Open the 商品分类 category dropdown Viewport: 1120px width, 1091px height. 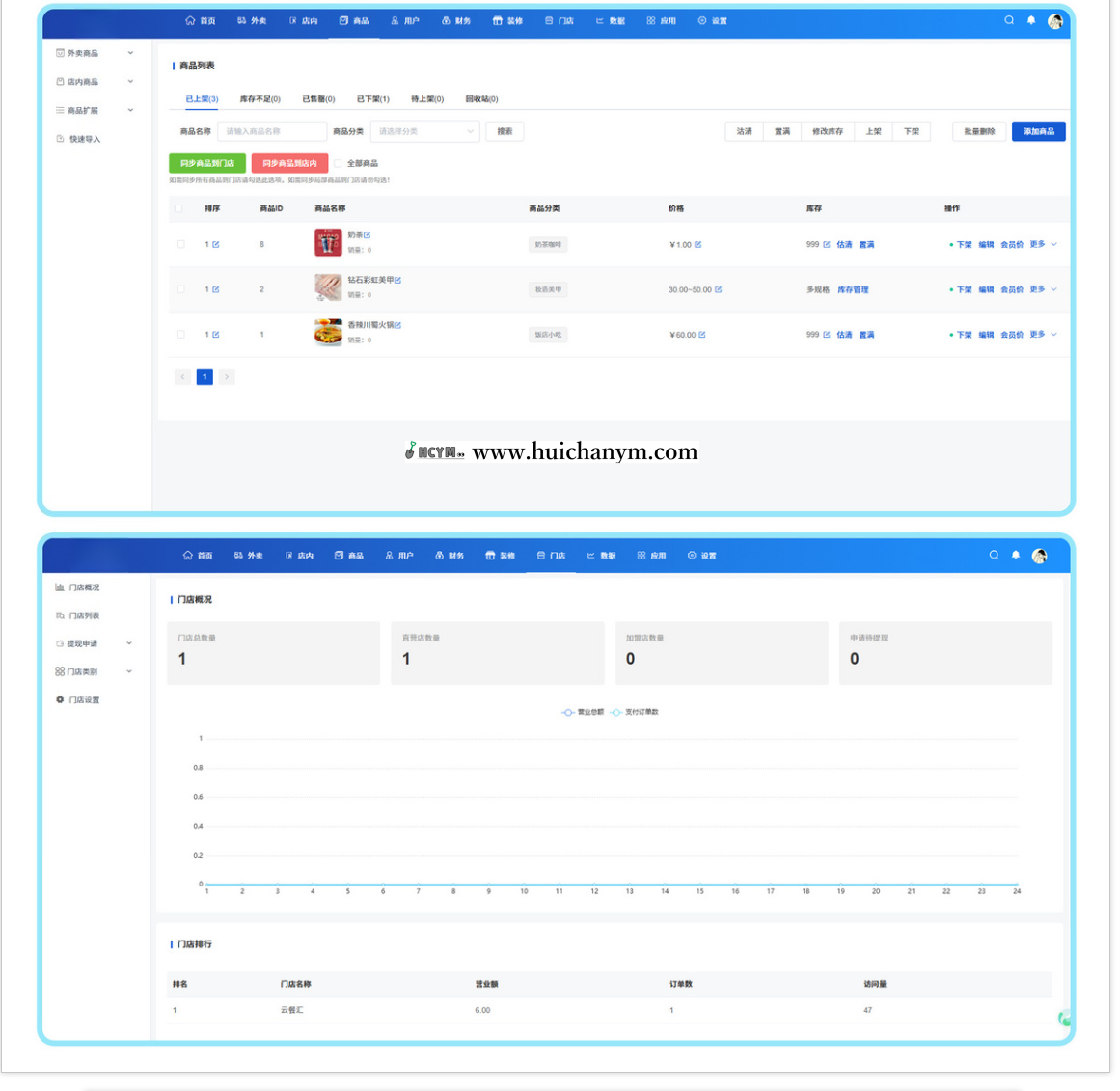pyautogui.click(x=424, y=131)
